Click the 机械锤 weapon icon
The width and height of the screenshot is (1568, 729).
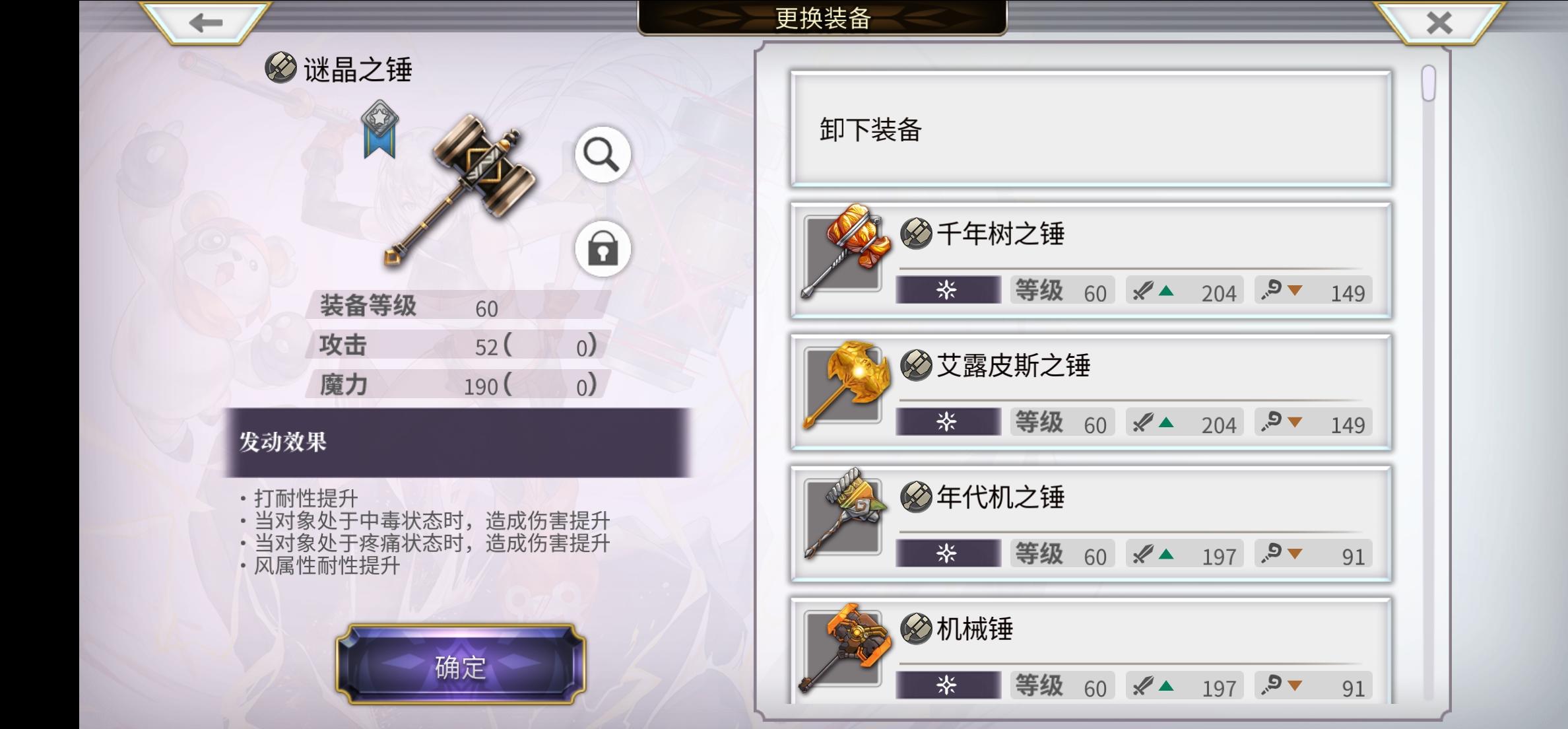click(x=844, y=648)
